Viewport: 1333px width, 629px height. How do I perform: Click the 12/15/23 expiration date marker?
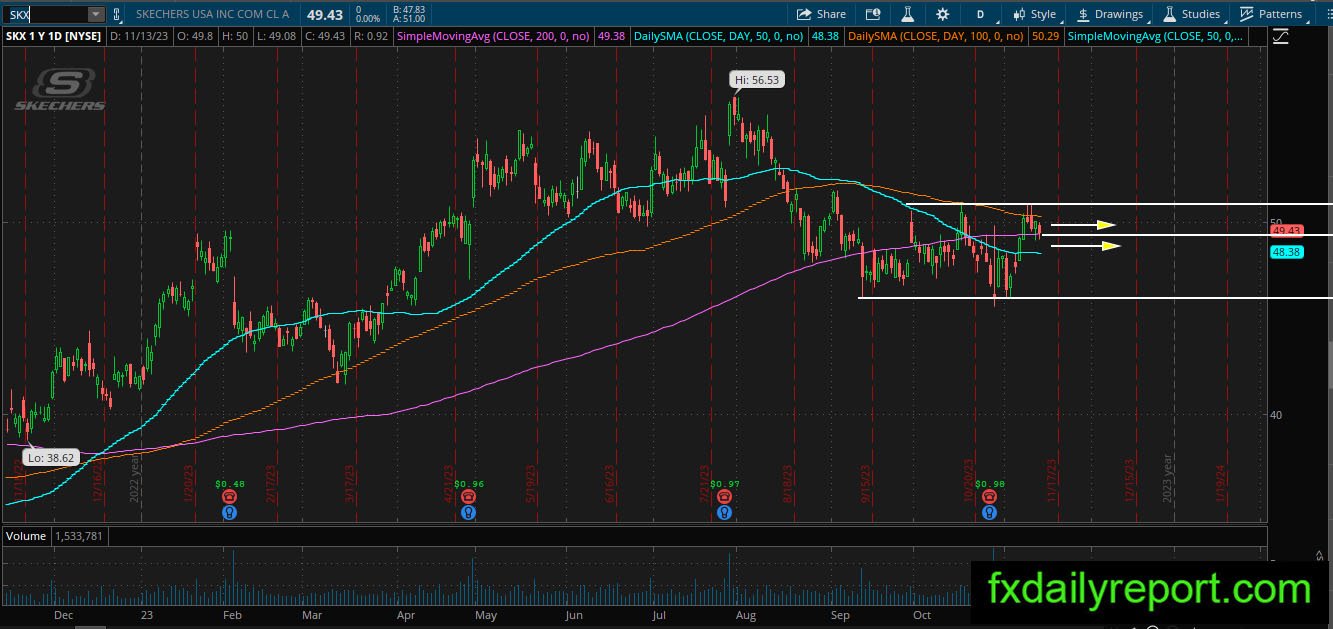(x=1131, y=479)
